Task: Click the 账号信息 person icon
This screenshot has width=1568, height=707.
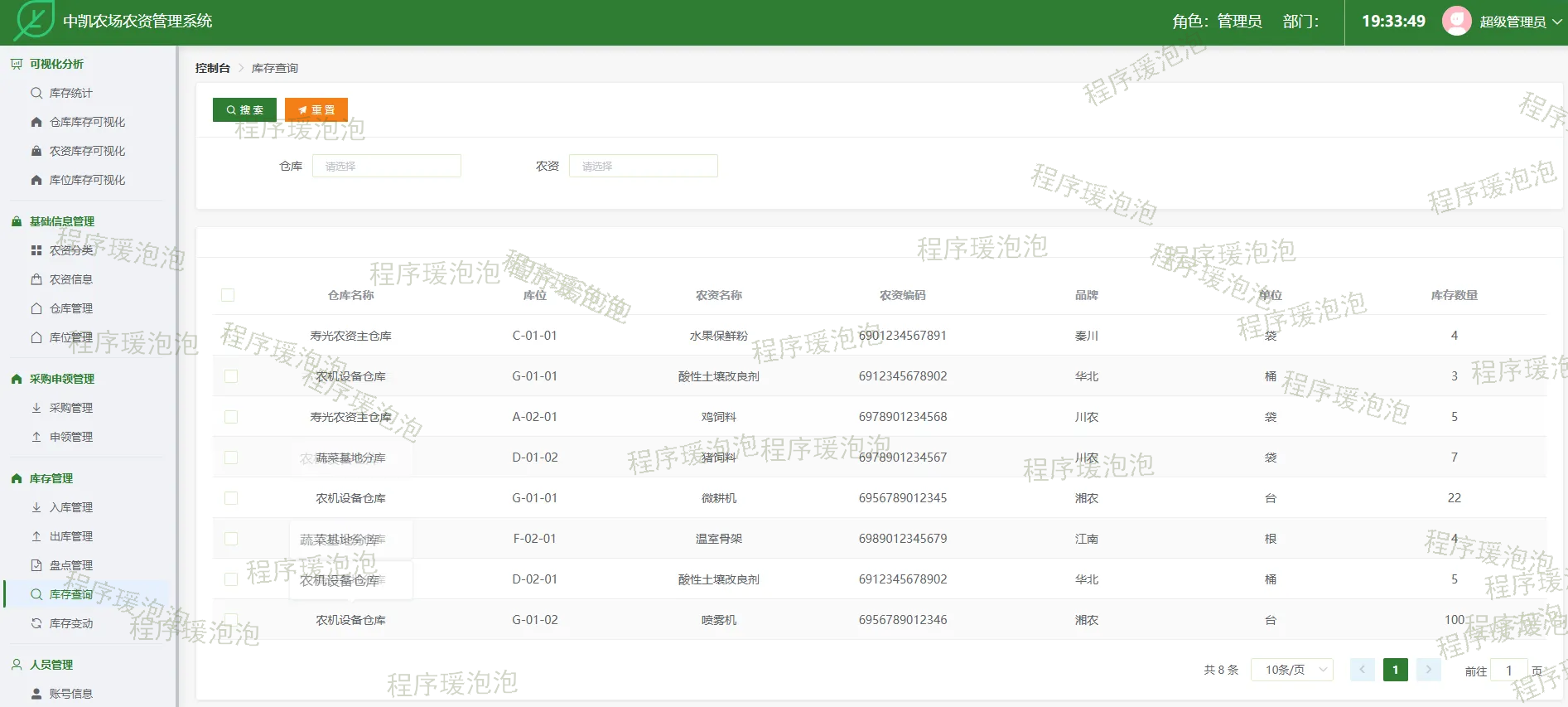Action: coord(36,694)
